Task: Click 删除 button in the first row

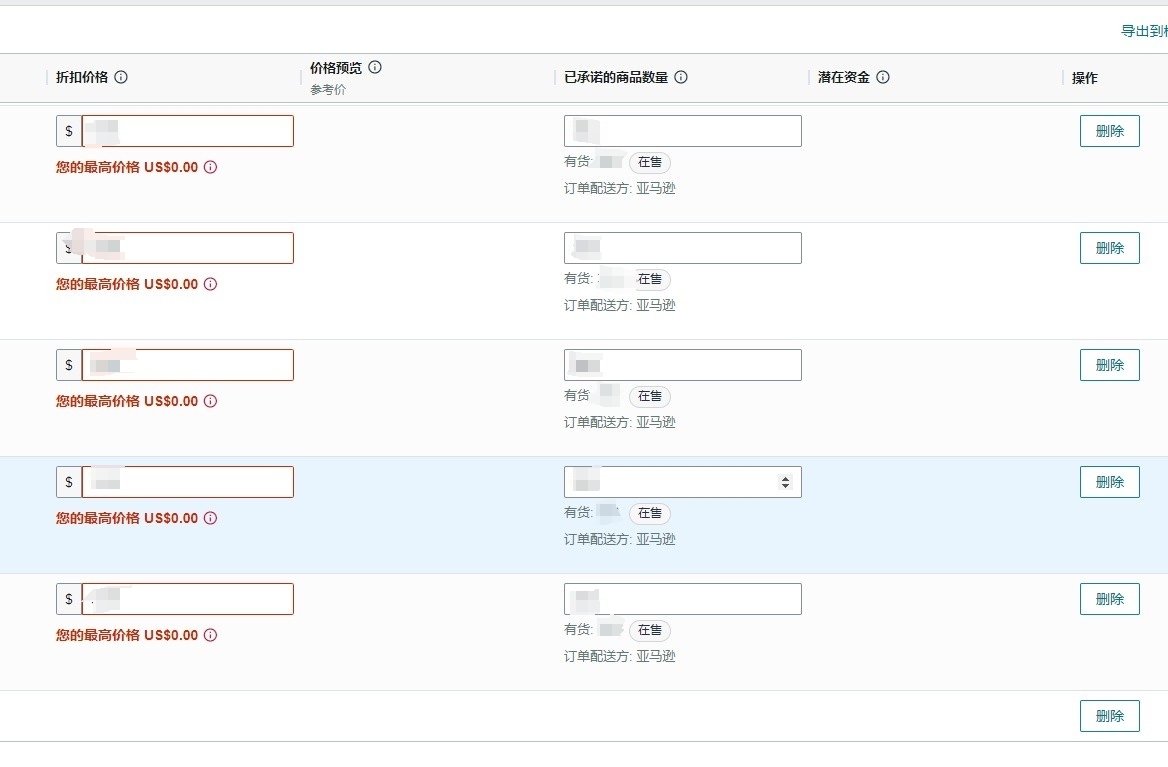Action: pyautogui.click(x=1109, y=131)
